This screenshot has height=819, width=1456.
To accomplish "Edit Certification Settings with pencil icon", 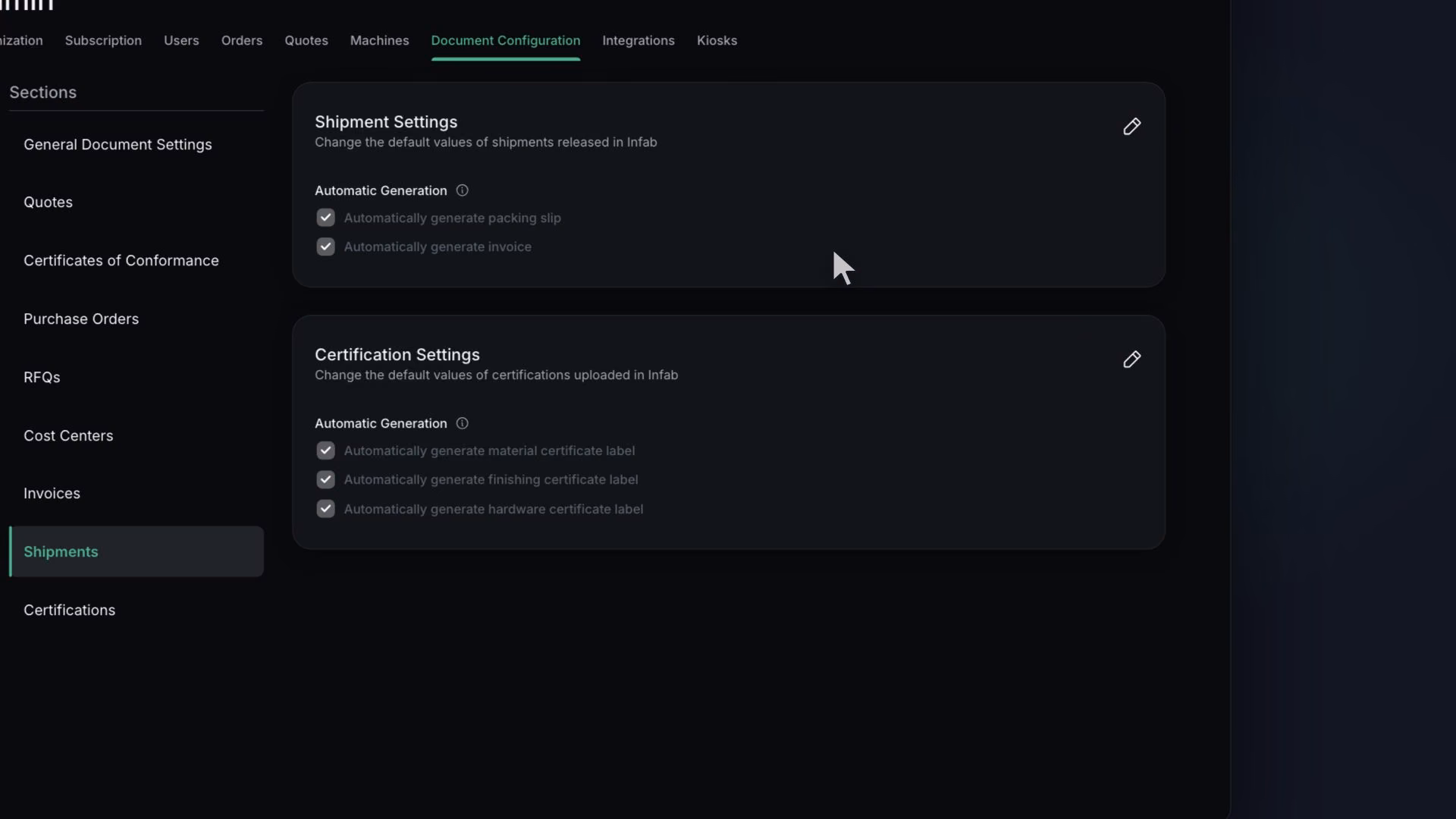I will (1131, 359).
